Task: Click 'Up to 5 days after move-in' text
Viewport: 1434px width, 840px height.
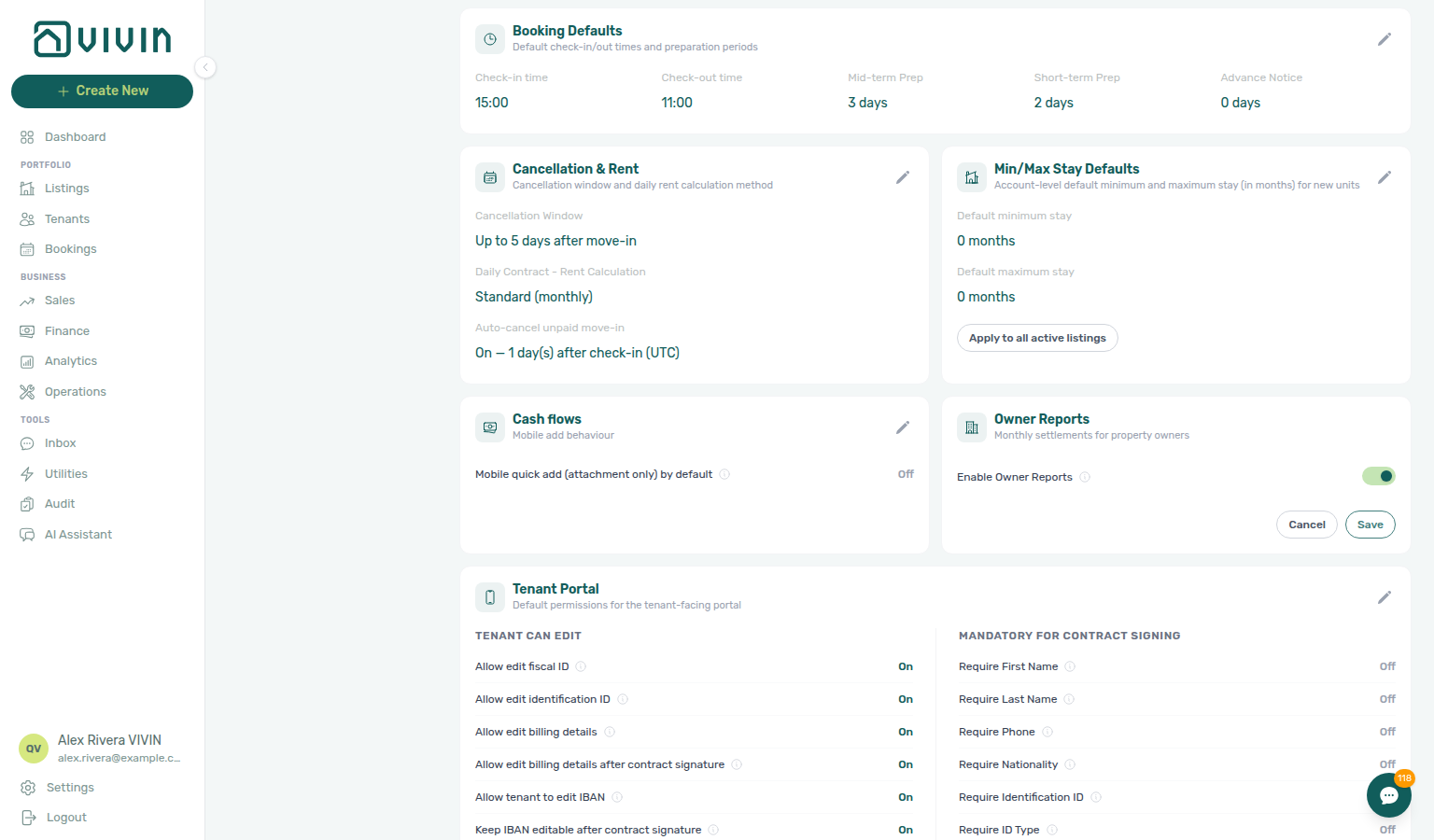Action: point(555,241)
